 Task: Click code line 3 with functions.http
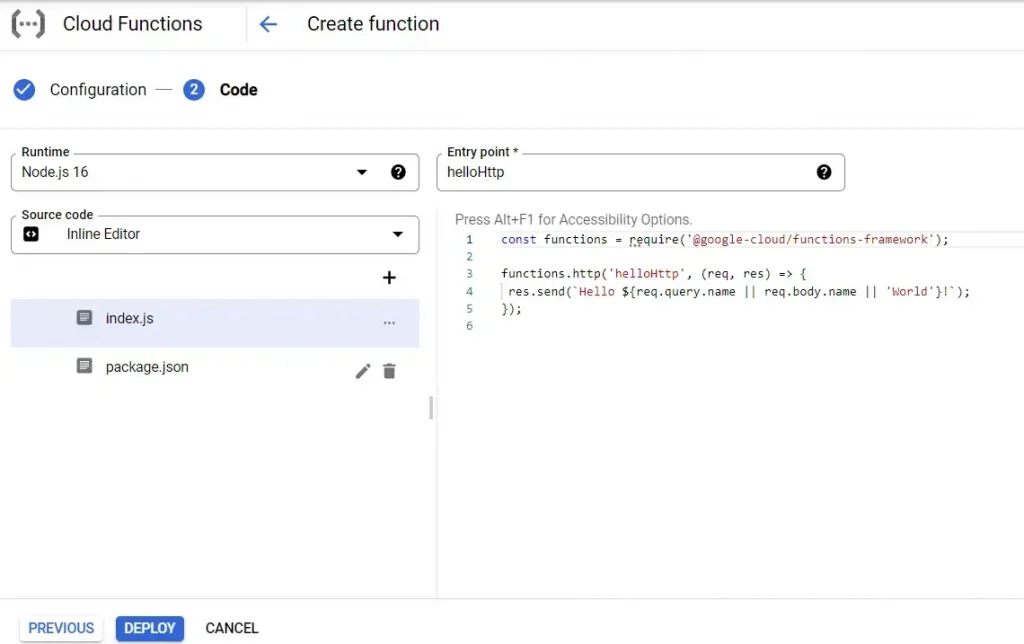tap(654, 274)
